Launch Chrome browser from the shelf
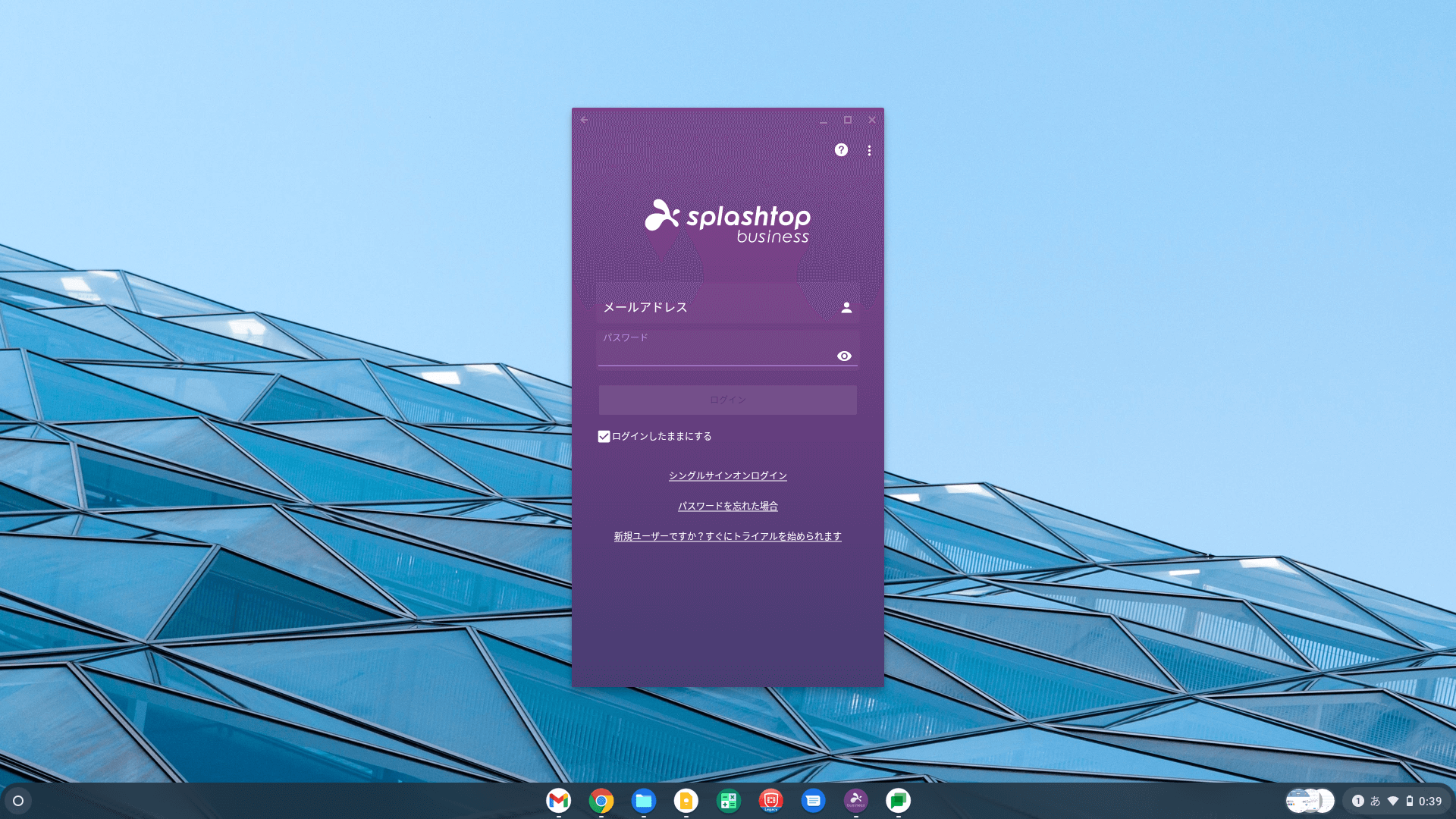 point(601,801)
